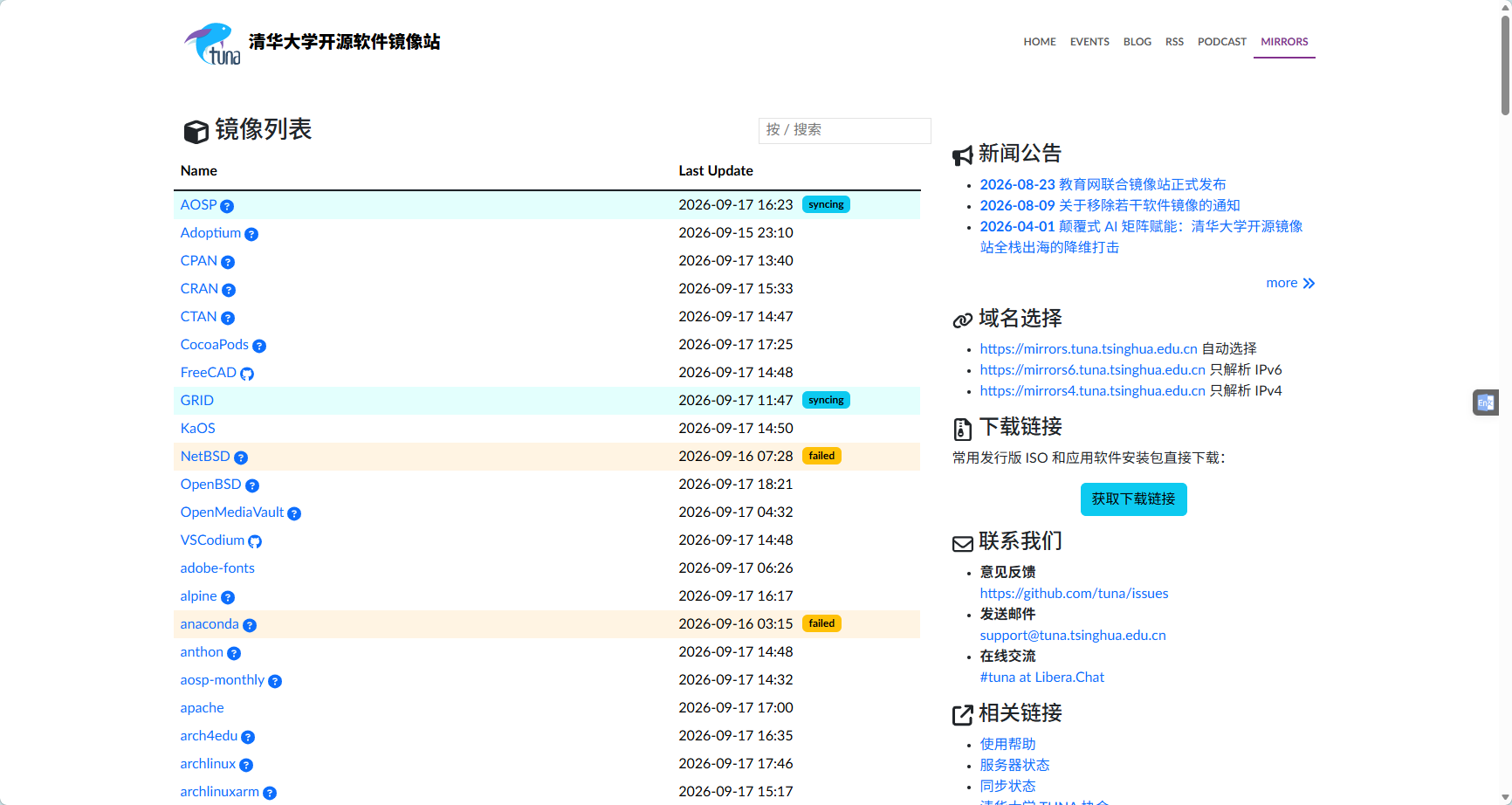Image resolution: width=1512 pixels, height=805 pixels.
Task: Open help icon next to AOSP
Action: coord(227,206)
